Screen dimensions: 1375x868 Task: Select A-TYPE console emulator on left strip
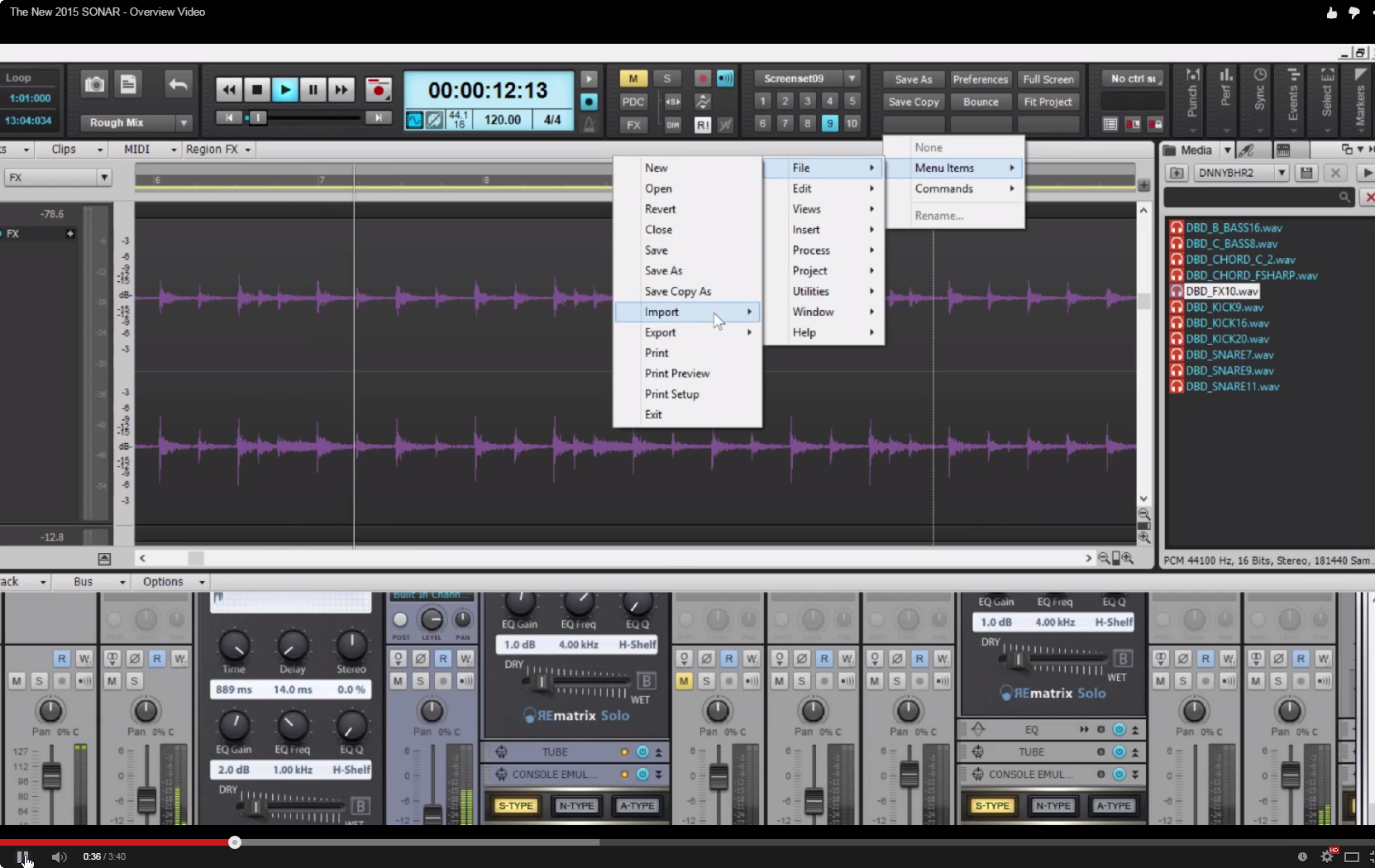pyautogui.click(x=637, y=805)
